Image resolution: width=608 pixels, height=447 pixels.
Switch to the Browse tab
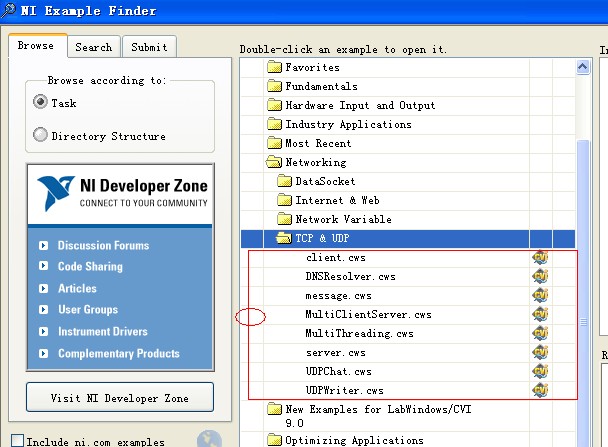tap(36, 46)
